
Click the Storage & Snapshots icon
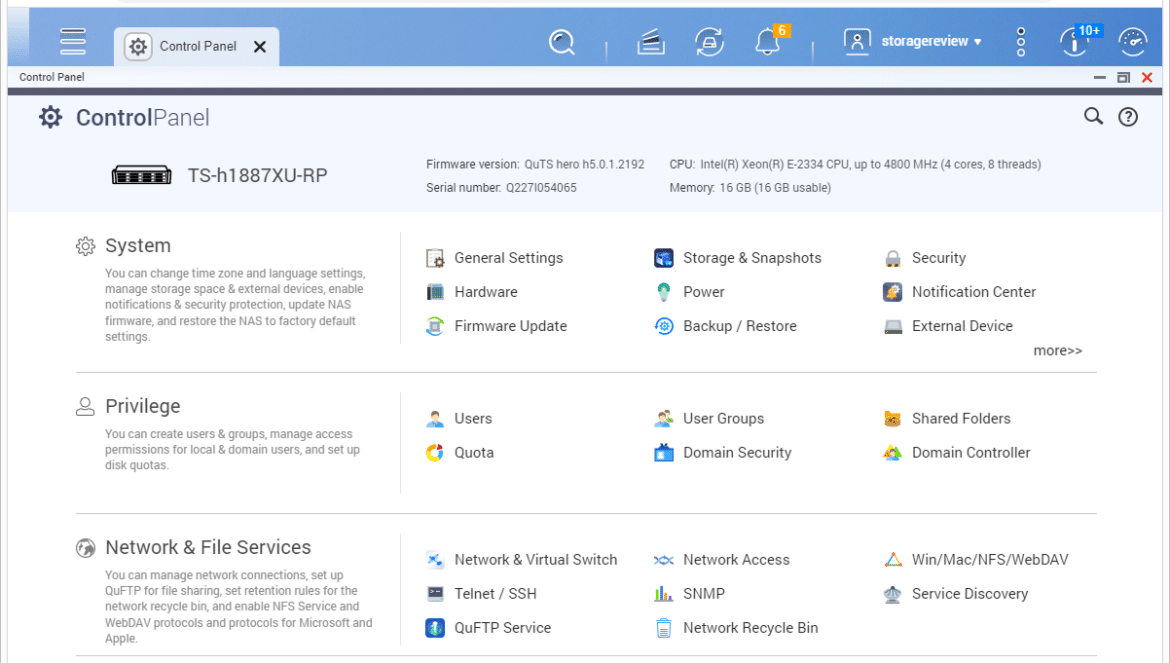tap(663, 258)
